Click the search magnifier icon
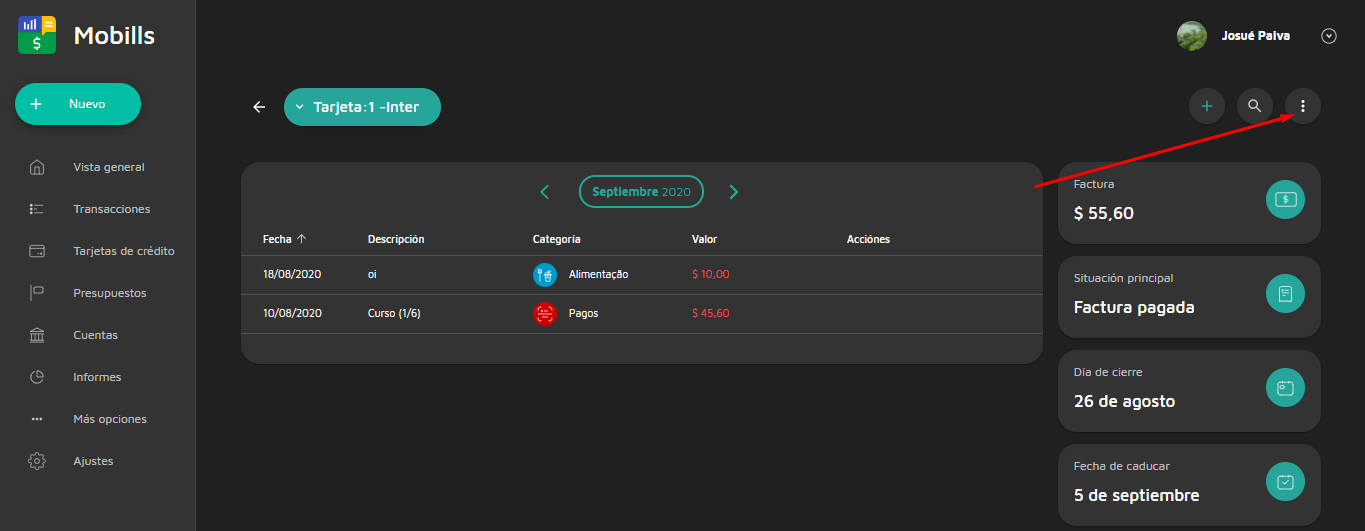1365x531 pixels. pos(1254,106)
